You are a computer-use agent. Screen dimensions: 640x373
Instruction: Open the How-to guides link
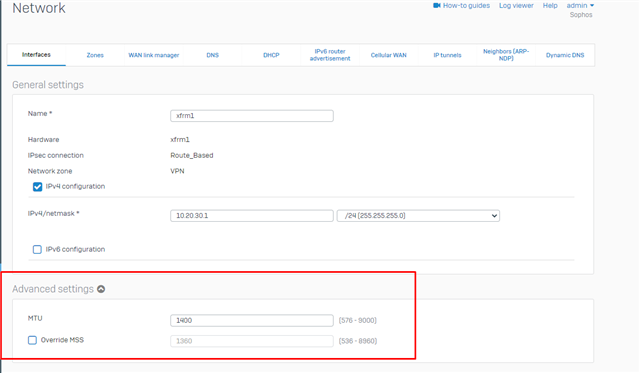[x=466, y=5]
